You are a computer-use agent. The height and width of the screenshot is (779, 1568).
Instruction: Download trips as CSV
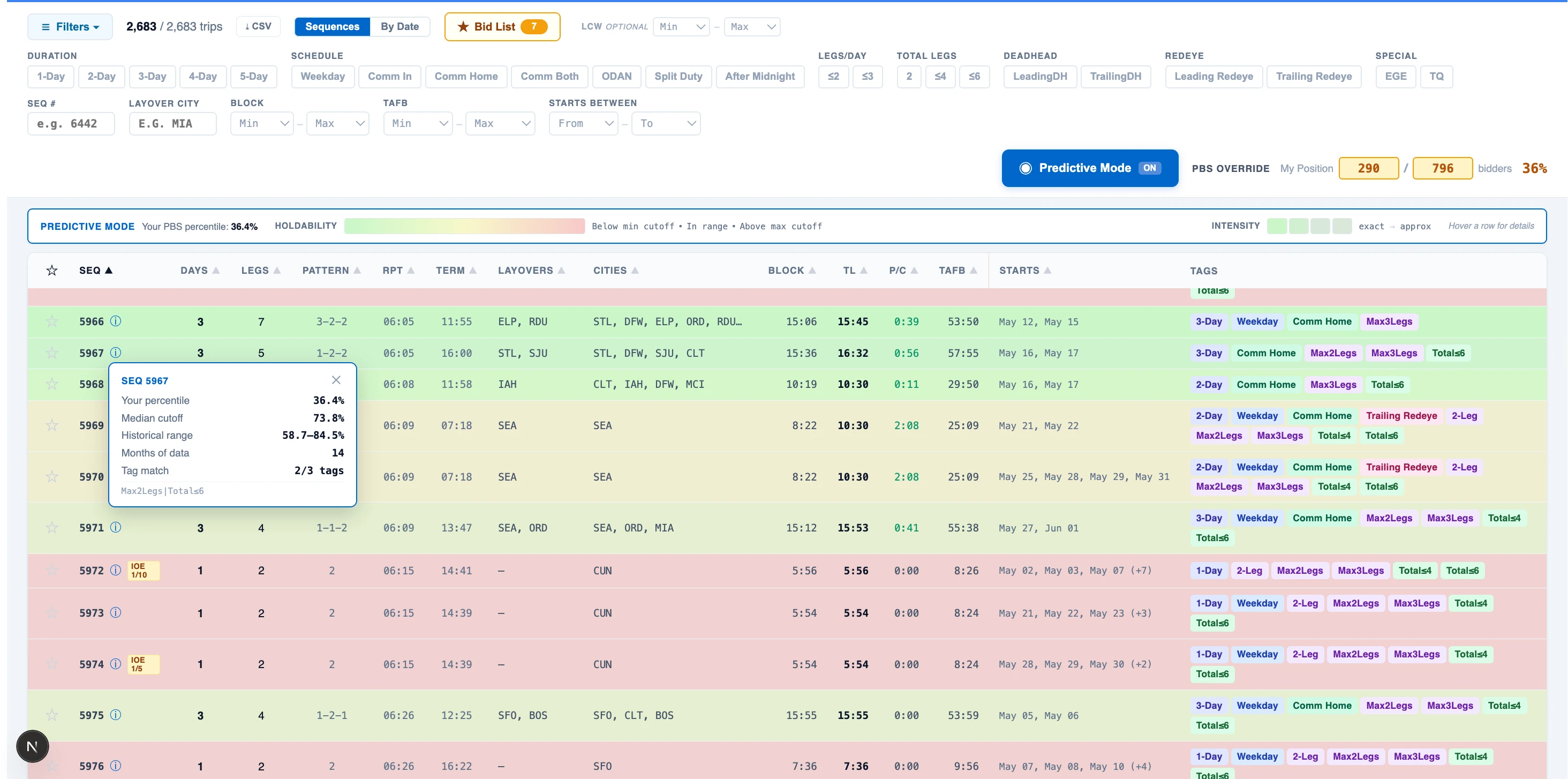coord(258,27)
